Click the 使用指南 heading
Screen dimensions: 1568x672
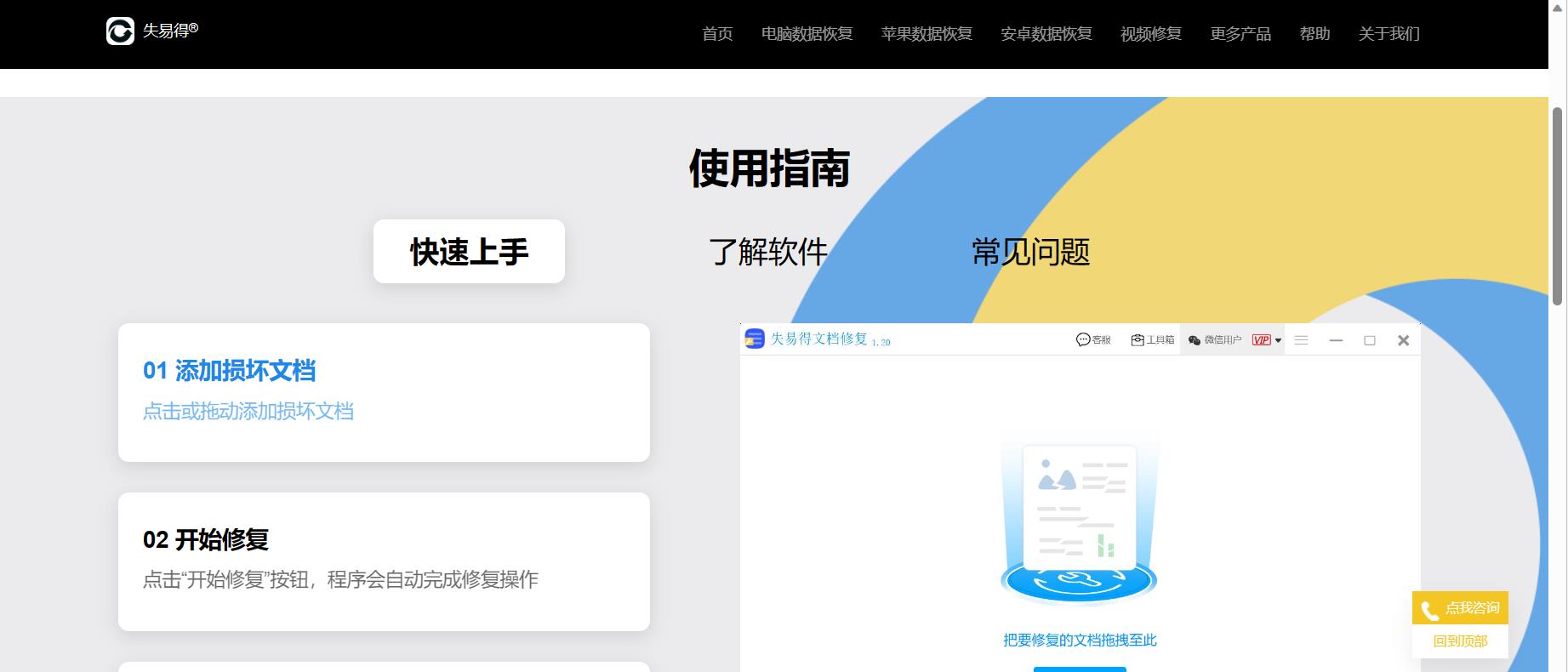(769, 168)
